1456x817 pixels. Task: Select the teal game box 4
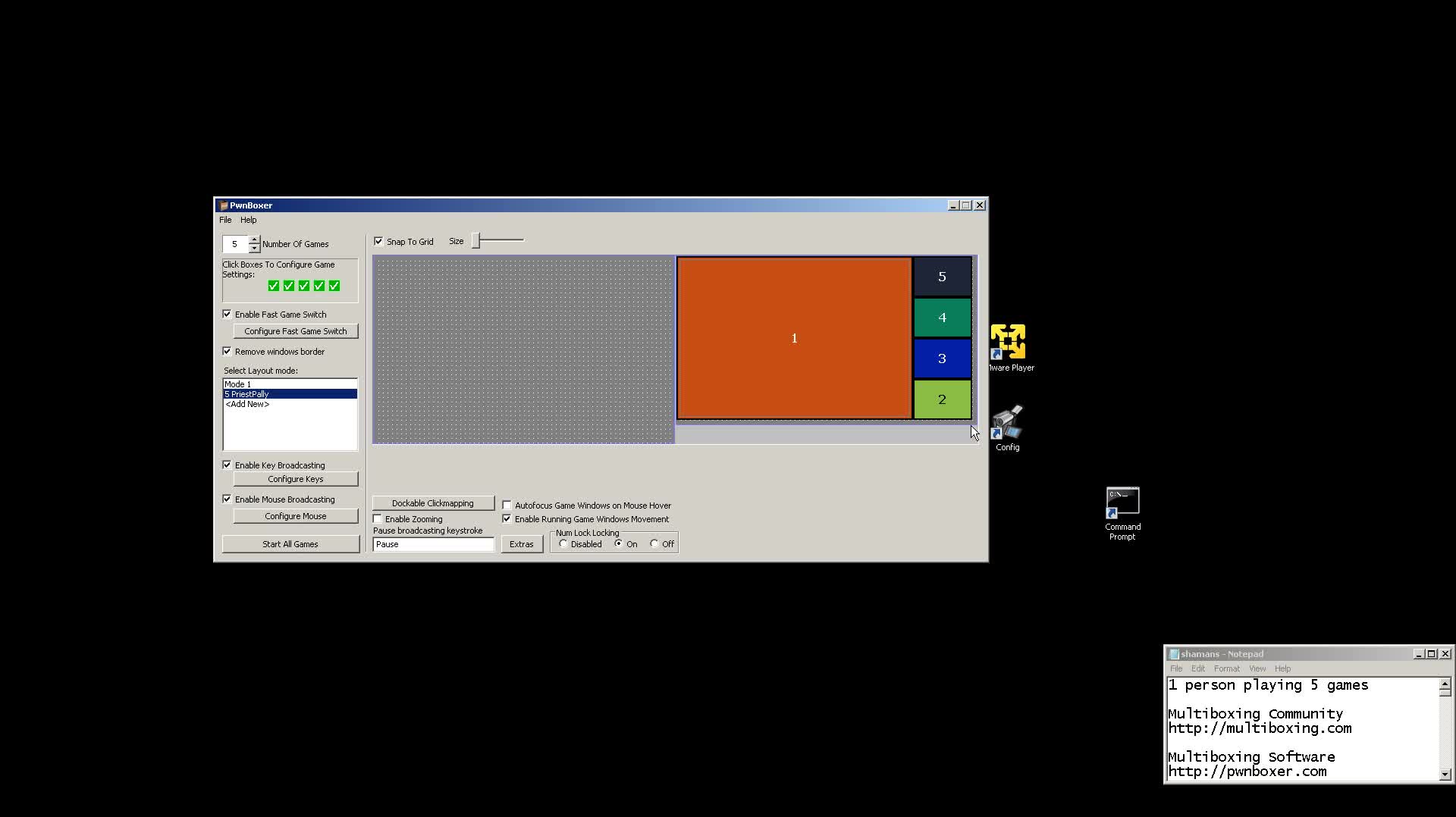pyautogui.click(x=942, y=318)
